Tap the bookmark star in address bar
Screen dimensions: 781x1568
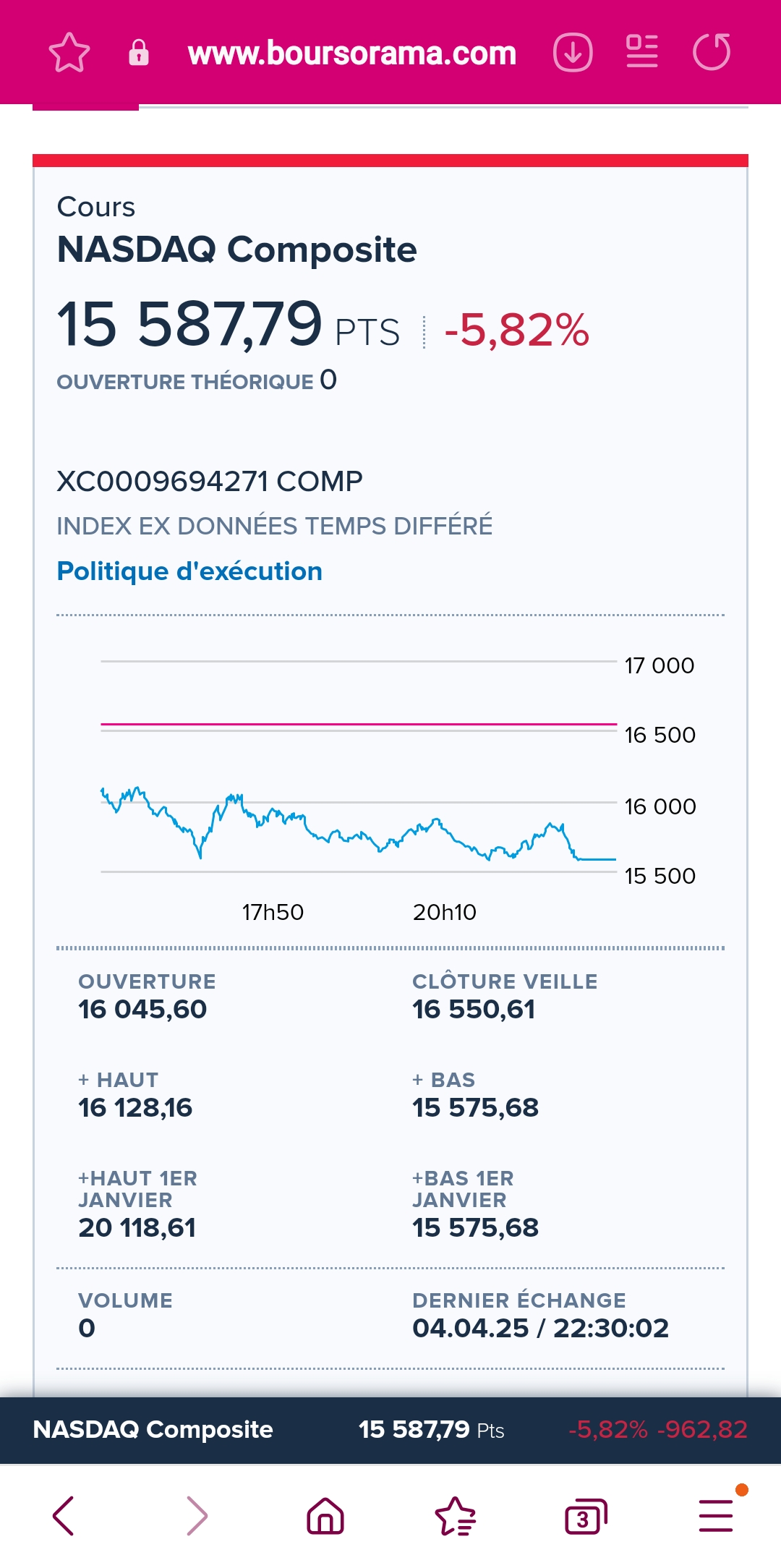(69, 53)
